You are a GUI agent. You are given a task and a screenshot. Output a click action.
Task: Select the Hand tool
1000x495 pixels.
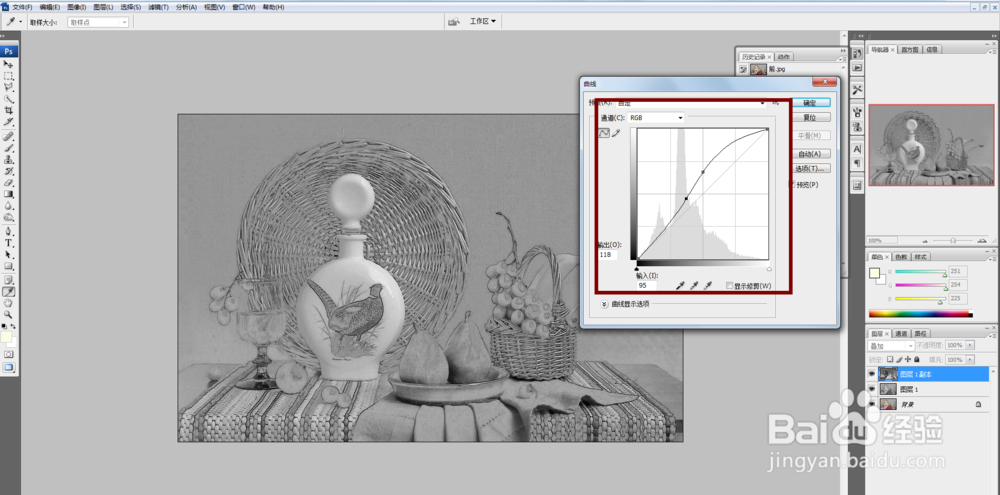[x=8, y=303]
